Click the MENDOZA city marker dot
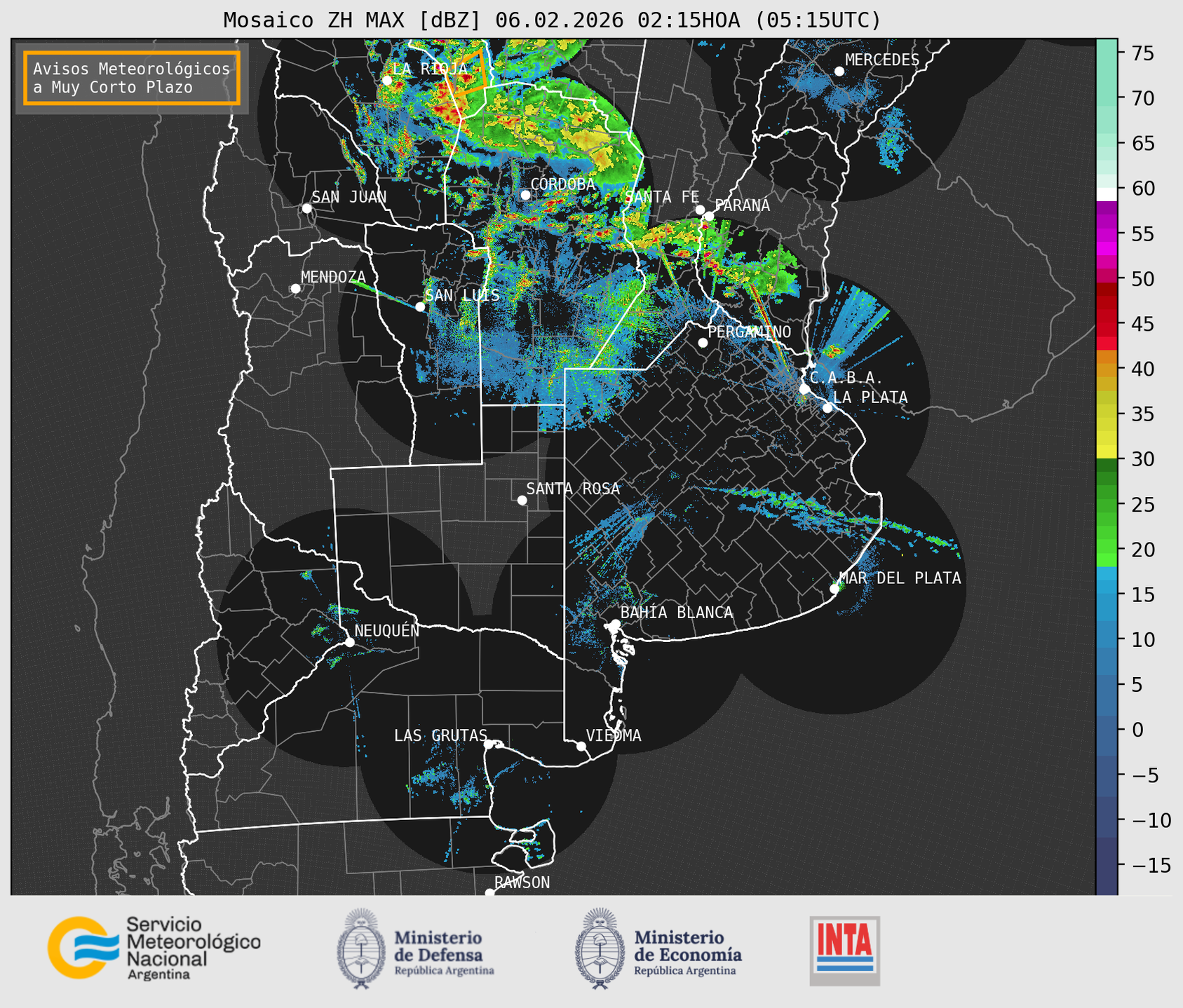Screen dimensions: 1183x1008 [296, 289]
